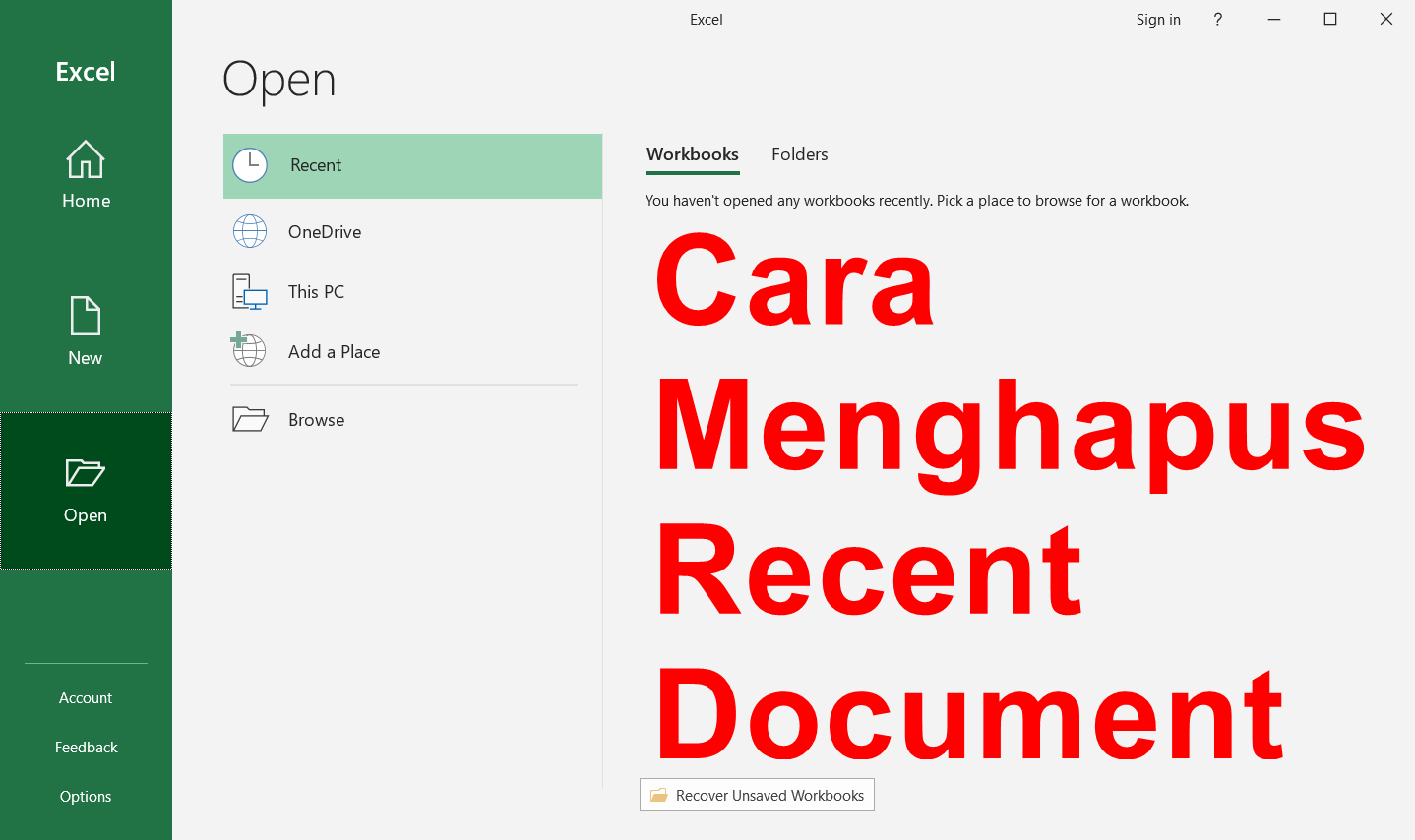Open the Account page
Image resolution: width=1415 pixels, height=840 pixels.
click(x=86, y=697)
